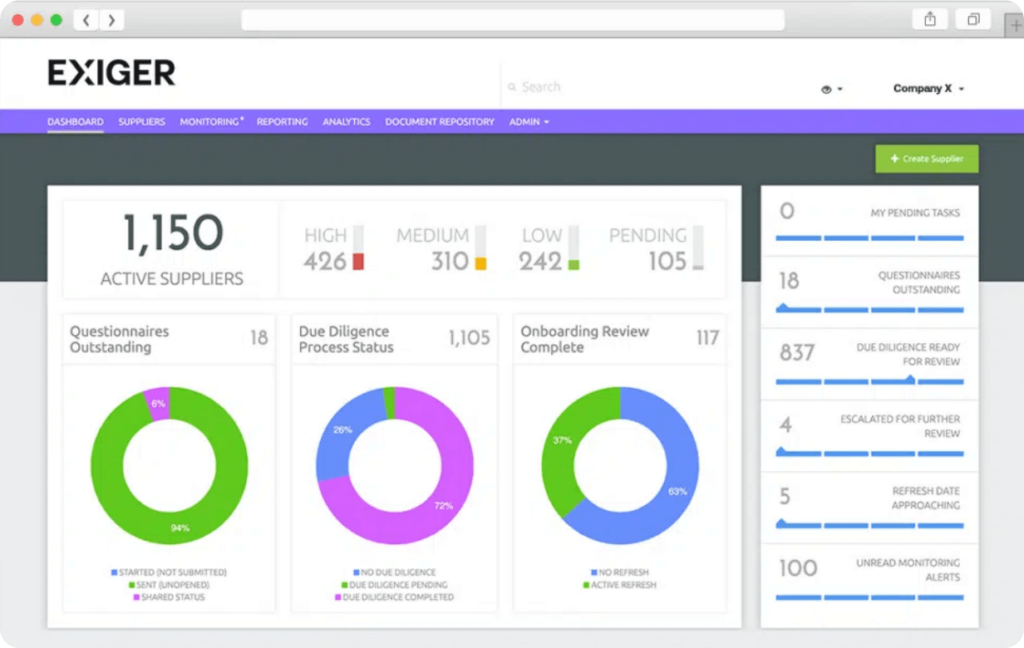Screen dimensions: 1024x648
Task: Click the browser share icon
Action: 930,20
